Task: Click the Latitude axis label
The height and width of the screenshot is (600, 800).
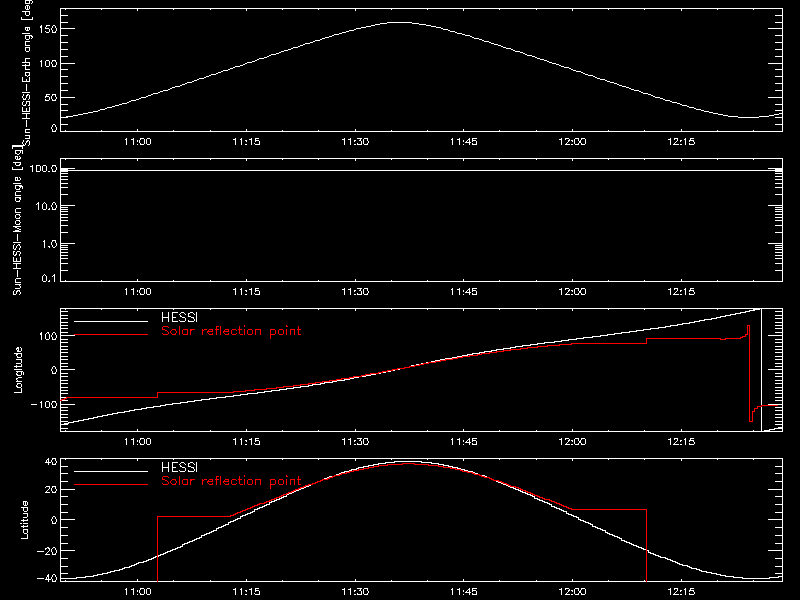Action: (x=24, y=520)
